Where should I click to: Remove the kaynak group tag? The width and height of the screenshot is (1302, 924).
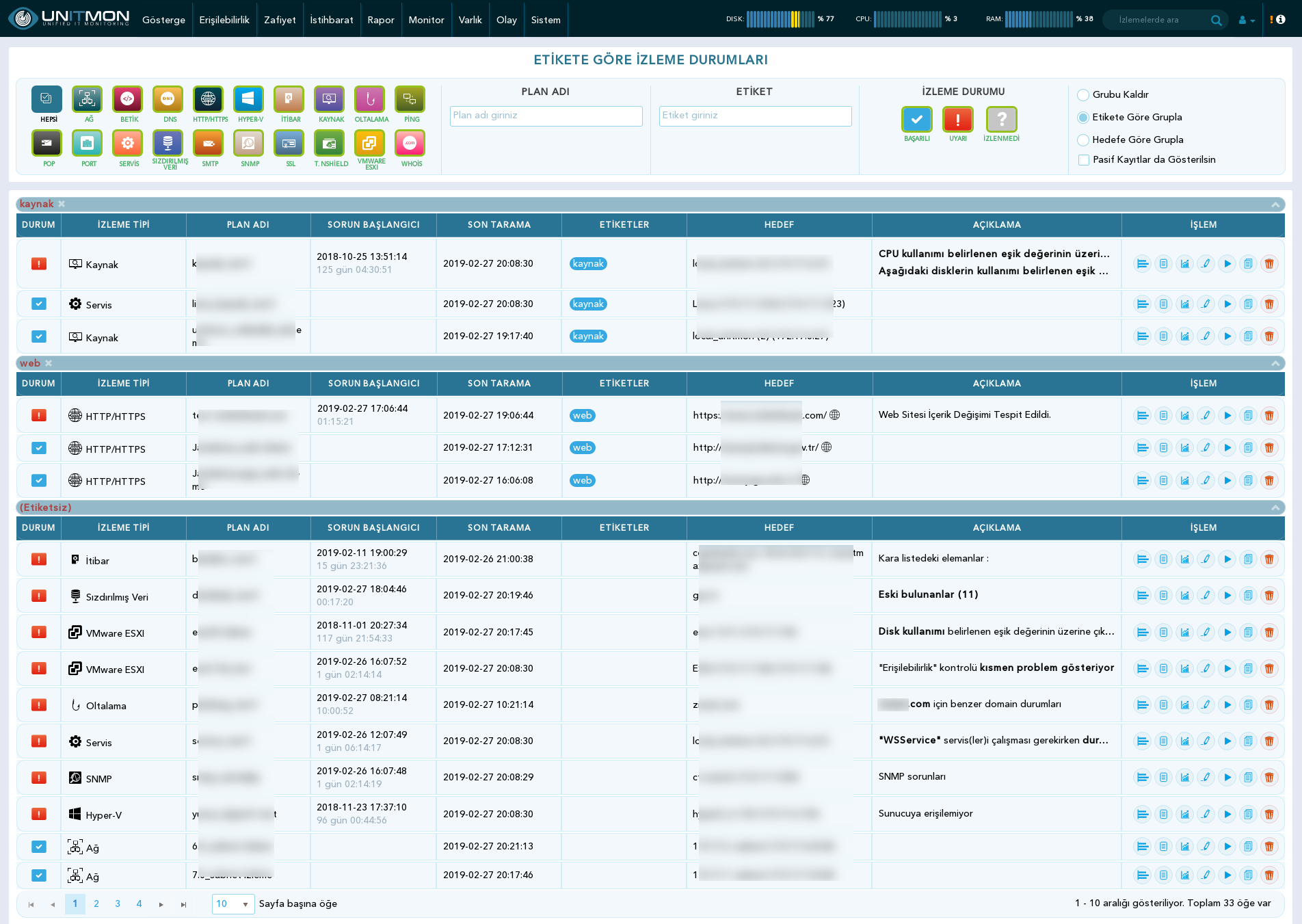click(62, 204)
